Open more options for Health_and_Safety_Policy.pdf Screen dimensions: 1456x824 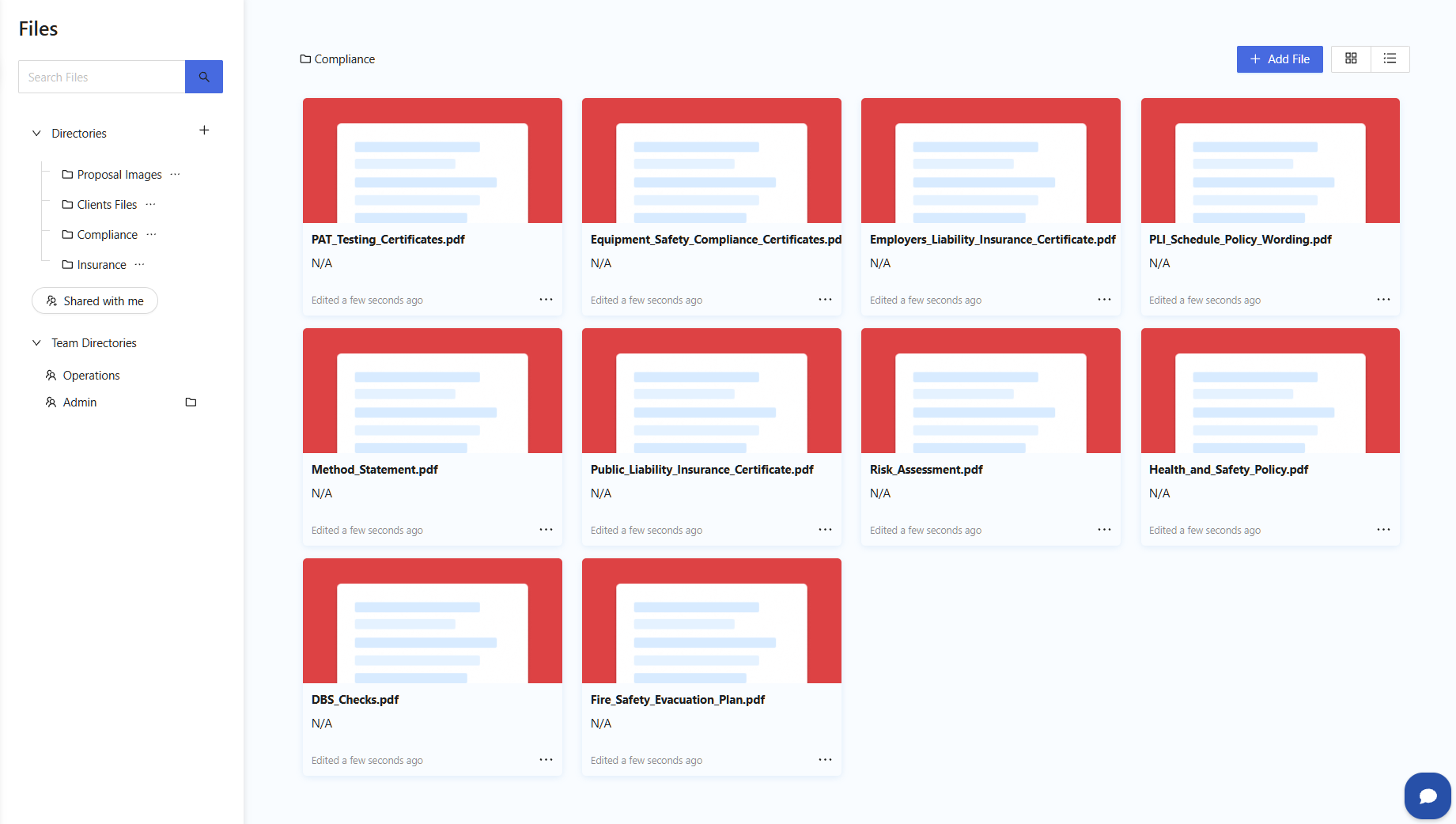[1383, 530]
